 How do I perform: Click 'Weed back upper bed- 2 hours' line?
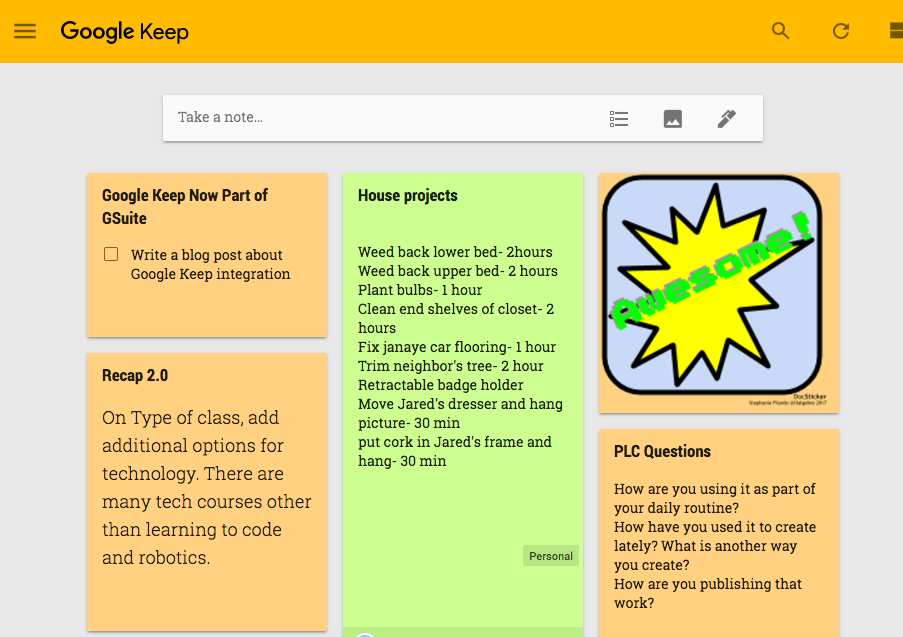point(458,271)
